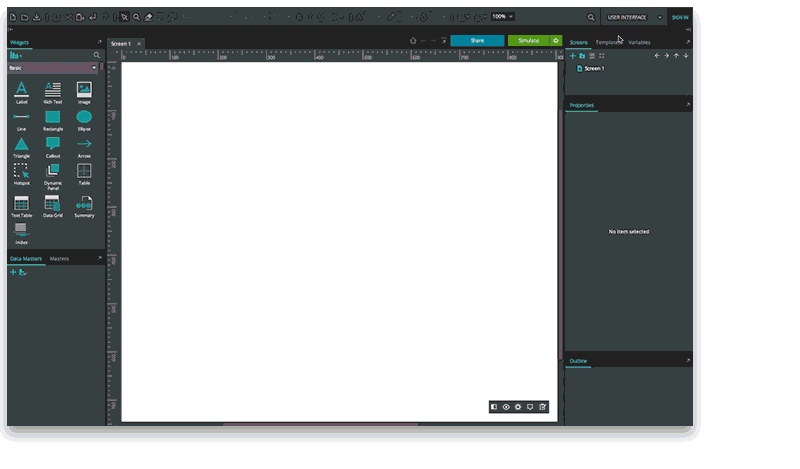Move screen up in list
800x469 pixels.
pyautogui.click(x=676, y=56)
